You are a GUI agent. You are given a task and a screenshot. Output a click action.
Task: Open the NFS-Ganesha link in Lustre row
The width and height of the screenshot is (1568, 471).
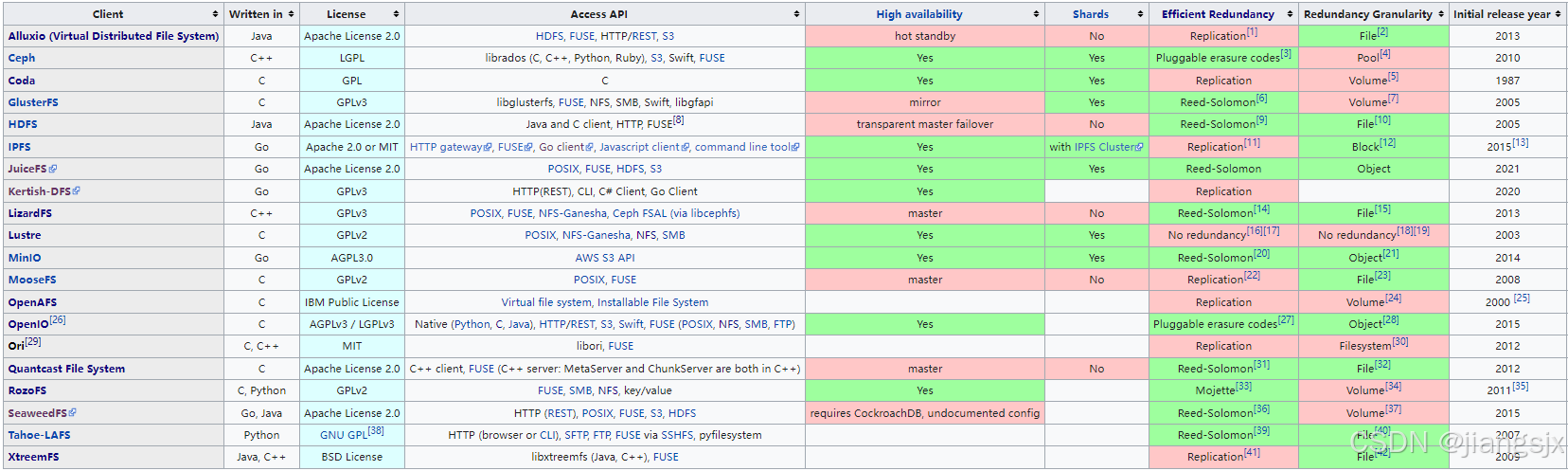(597, 235)
